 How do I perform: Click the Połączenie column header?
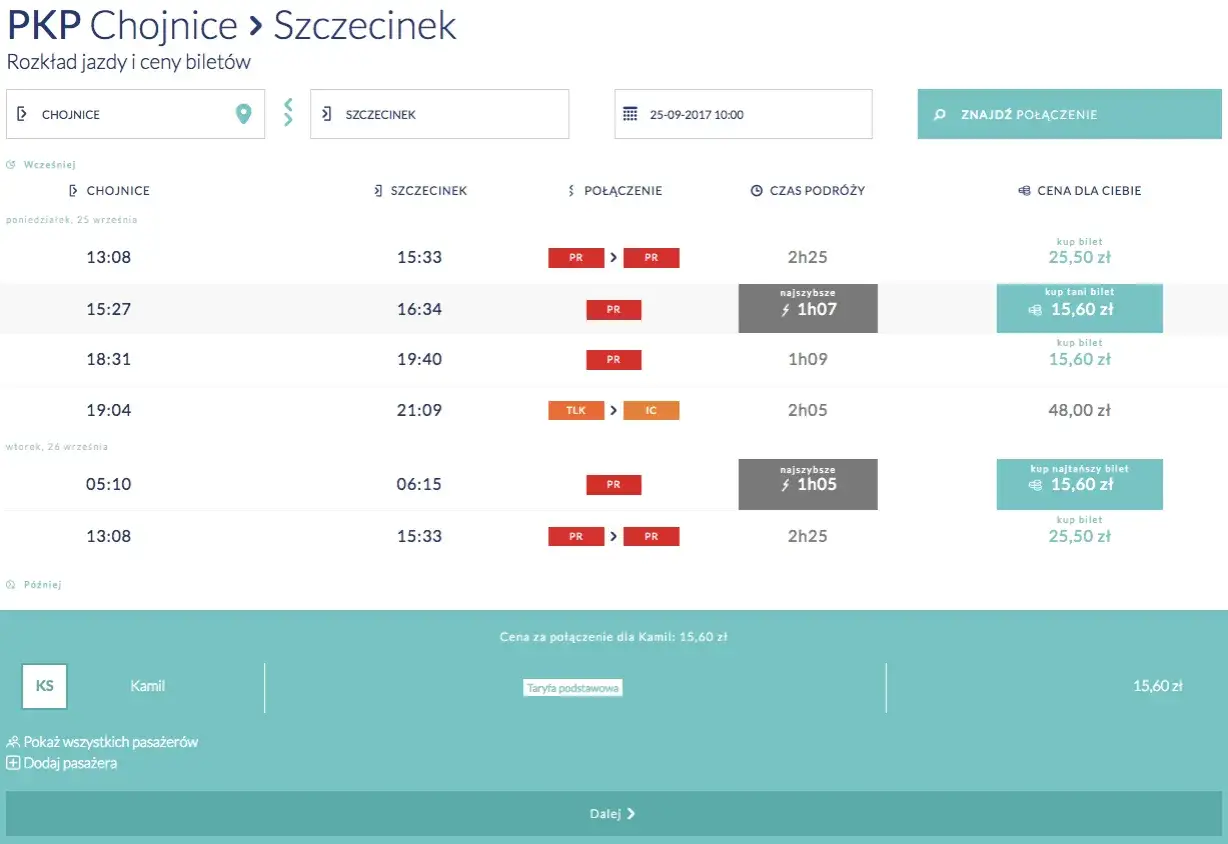tap(616, 191)
